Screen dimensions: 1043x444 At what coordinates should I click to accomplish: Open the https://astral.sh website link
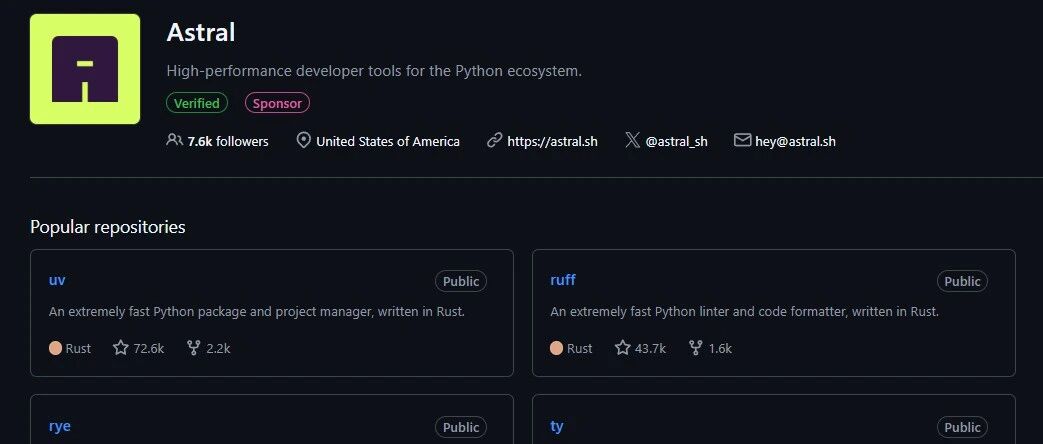pos(552,141)
